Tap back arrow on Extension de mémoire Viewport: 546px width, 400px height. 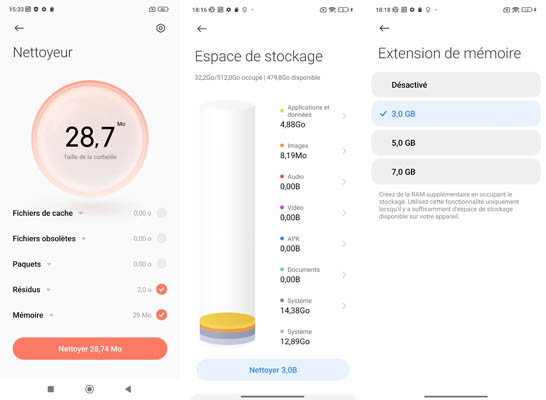[x=384, y=28]
